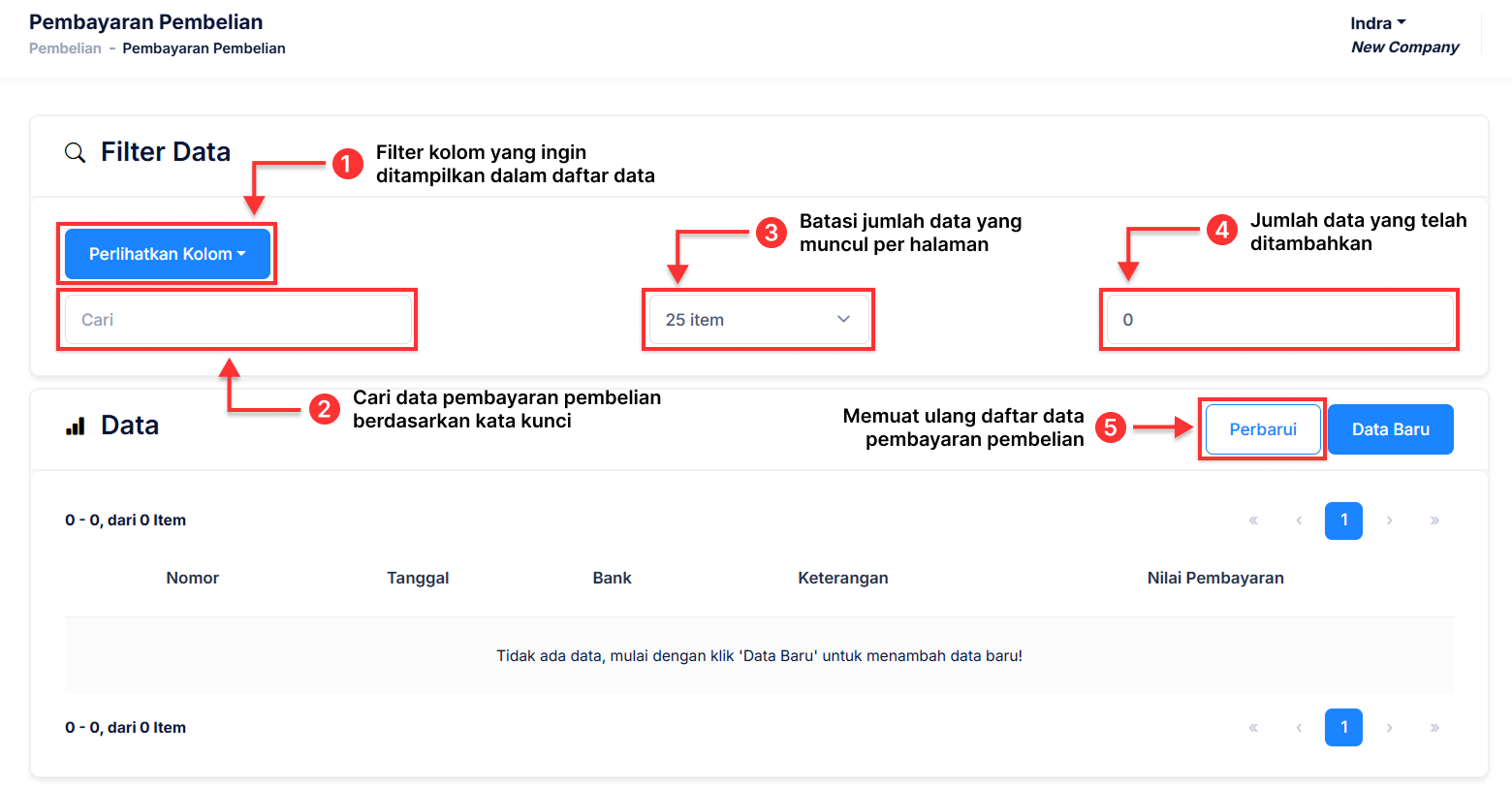Click the Pembelian breadcrumb link
The image size is (1512, 788).
[65, 48]
